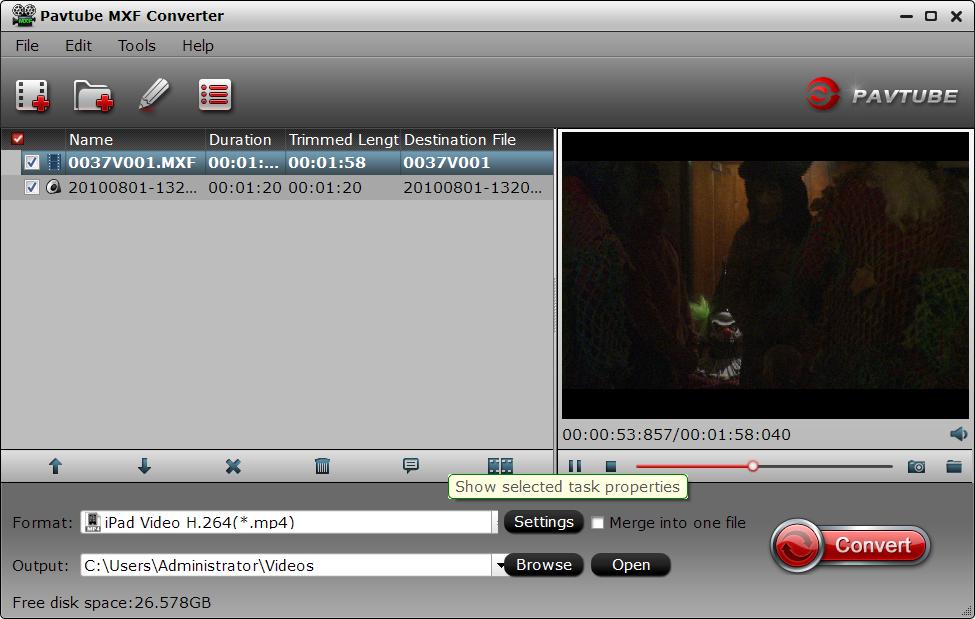Click the Destination File column header
This screenshot has height=619, width=975.
point(477,139)
